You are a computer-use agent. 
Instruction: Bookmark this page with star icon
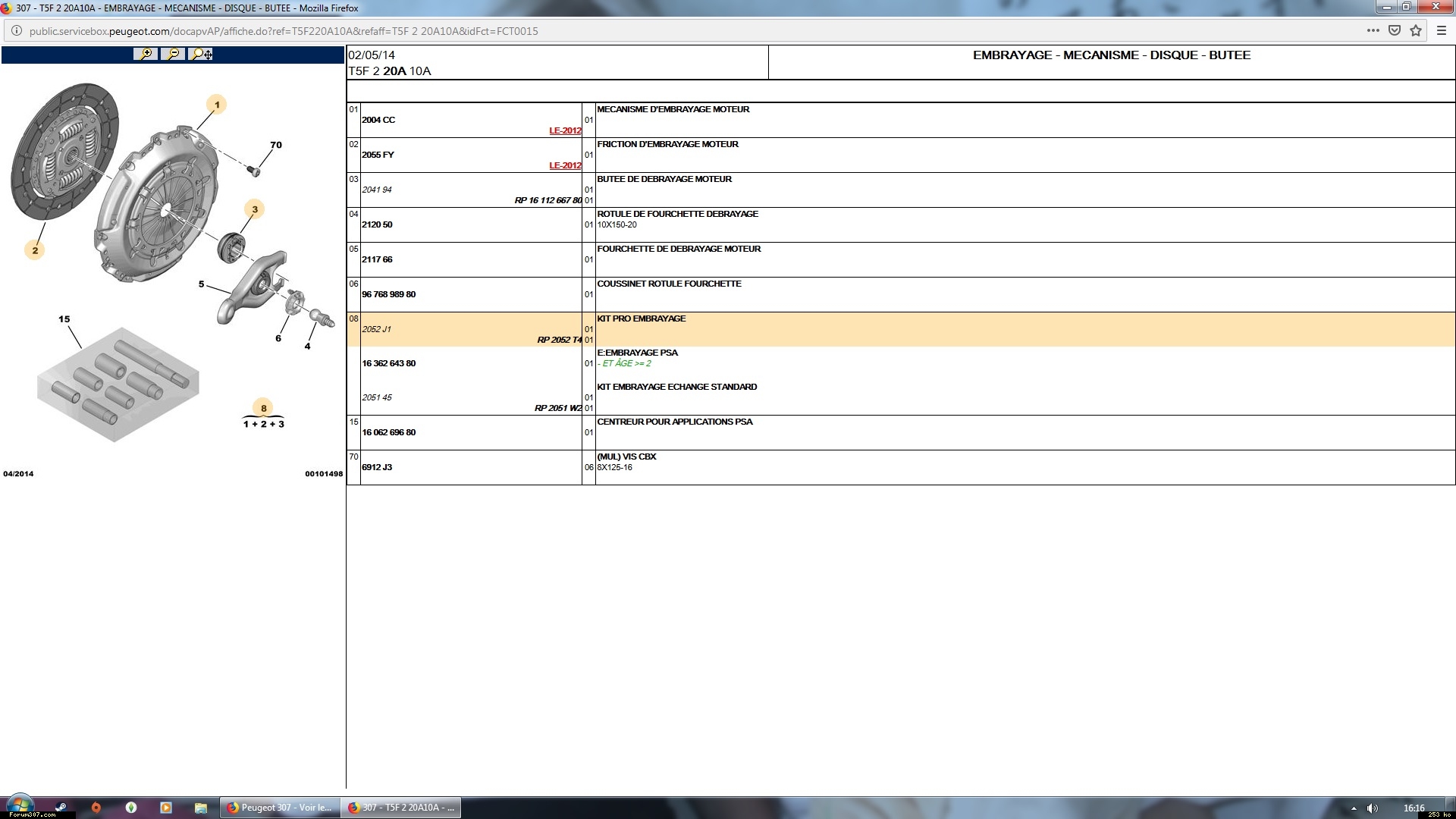pos(1416,31)
